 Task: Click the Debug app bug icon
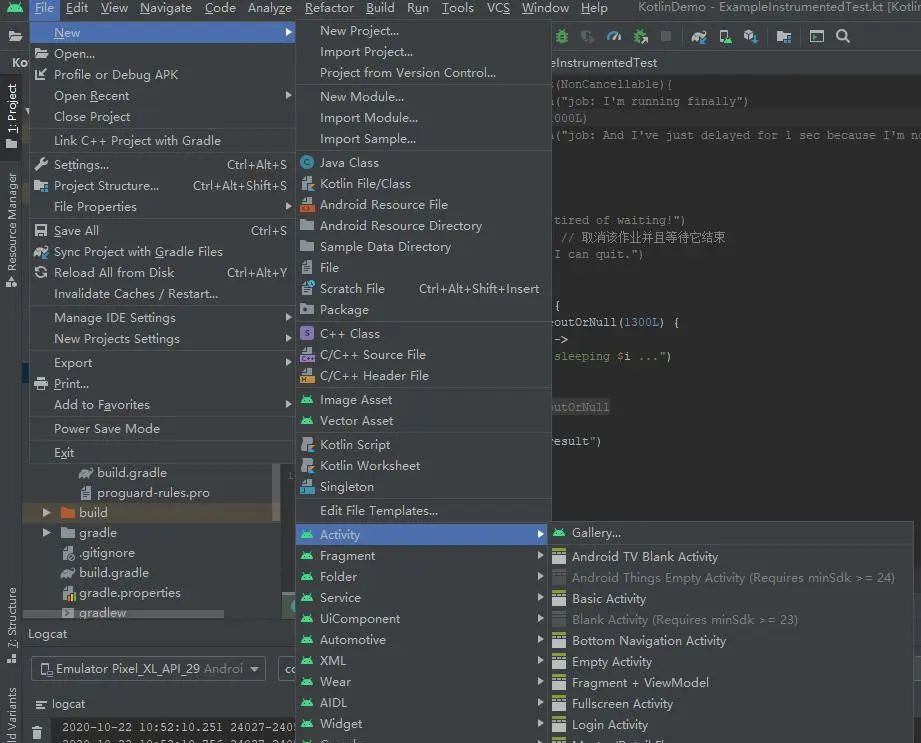tap(562, 36)
